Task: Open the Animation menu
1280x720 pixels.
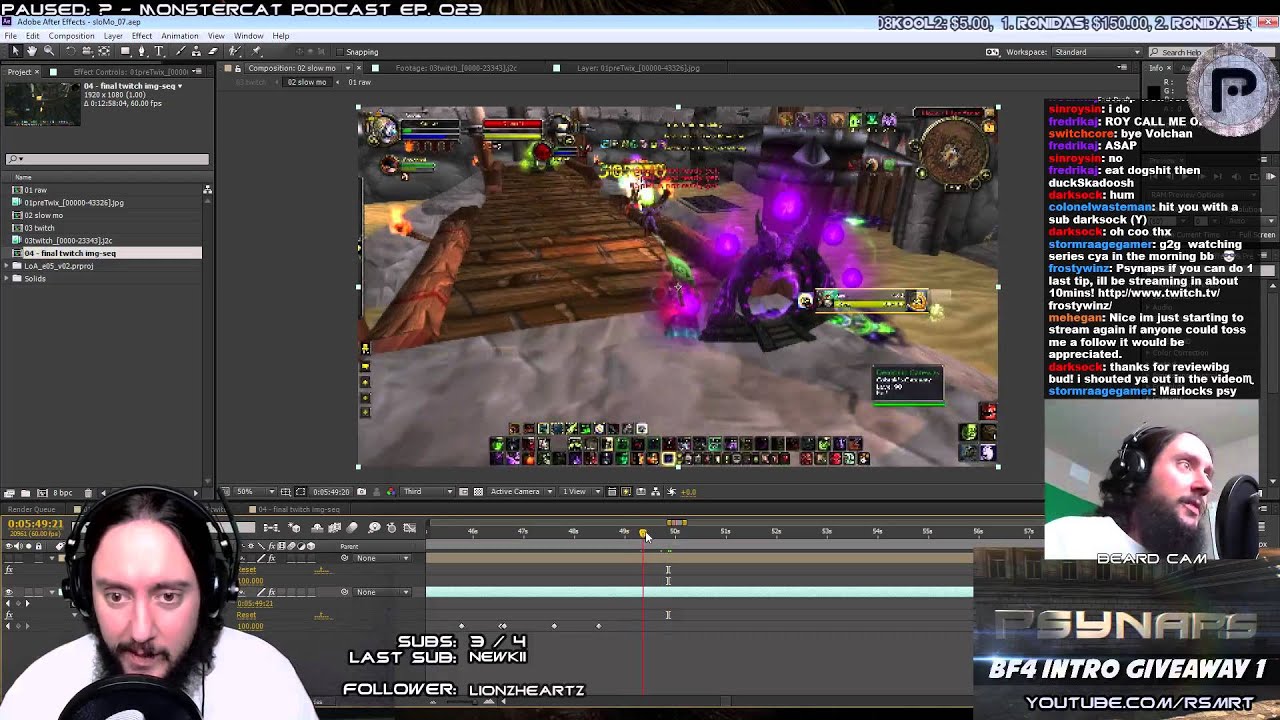Action: point(180,36)
